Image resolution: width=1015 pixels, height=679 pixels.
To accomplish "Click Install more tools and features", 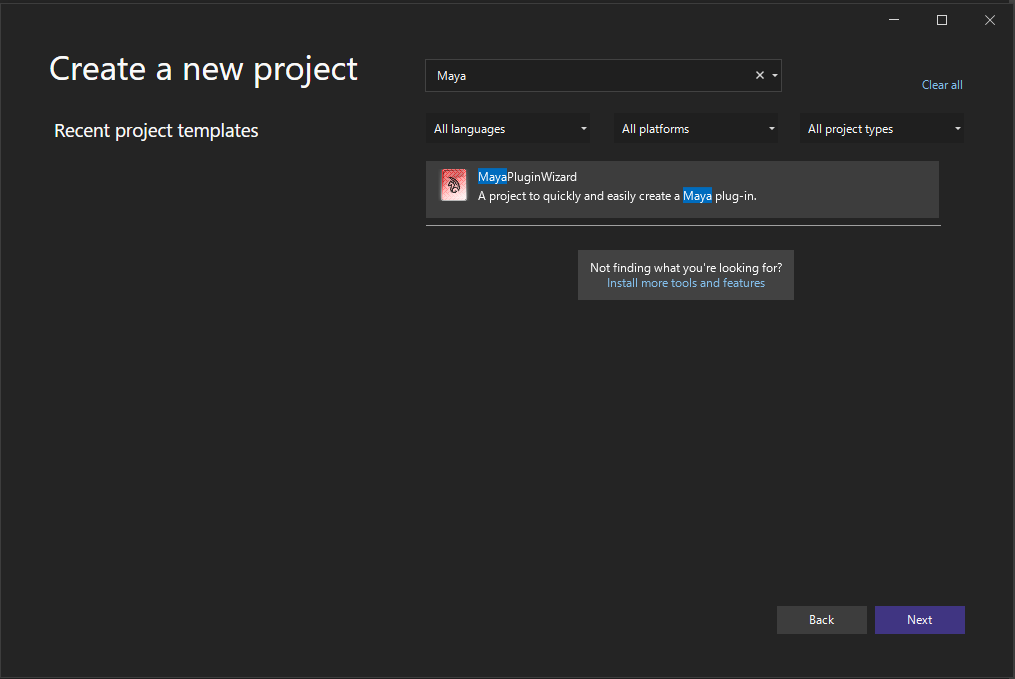I will pos(685,283).
